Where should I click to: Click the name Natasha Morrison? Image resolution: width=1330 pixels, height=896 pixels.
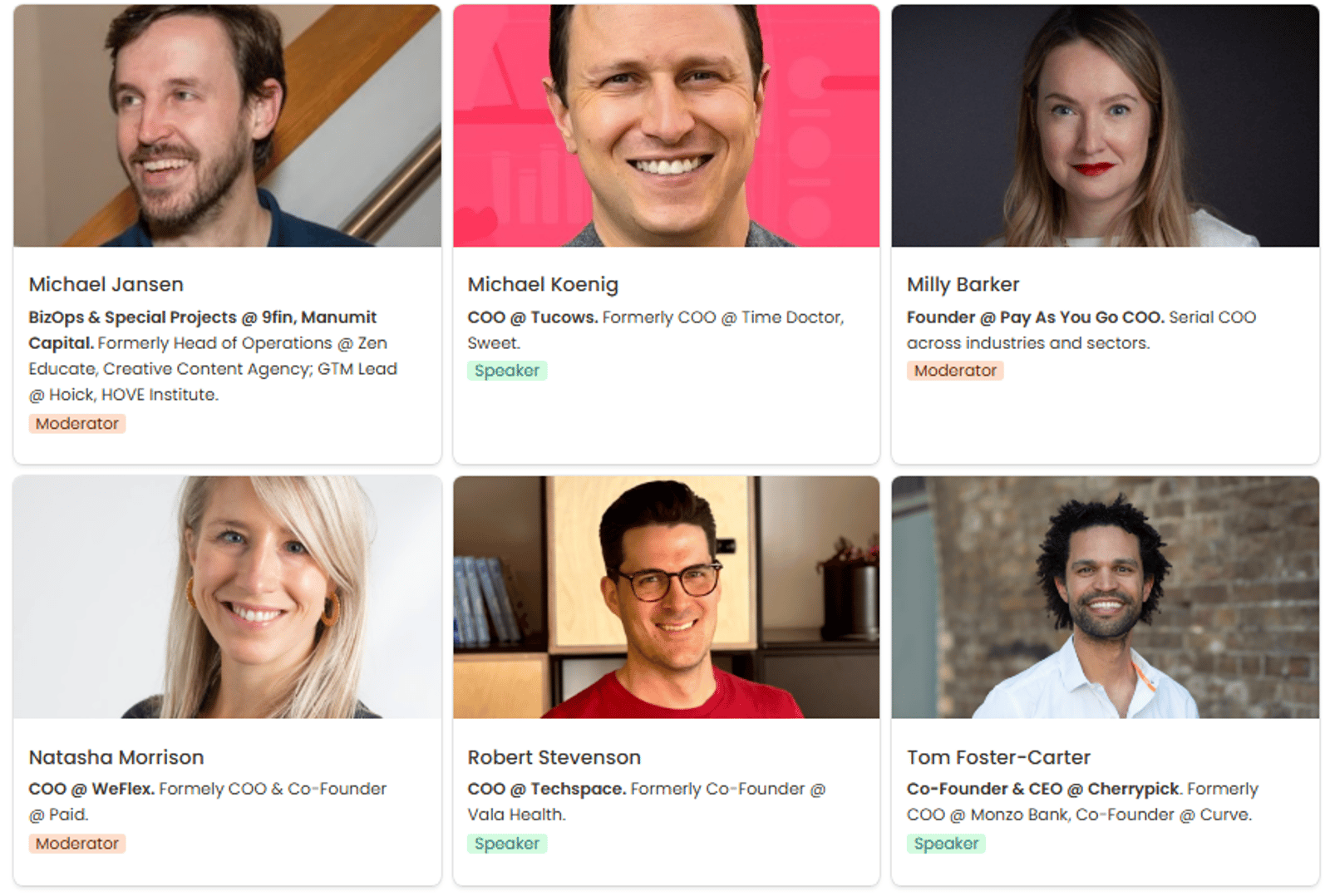[116, 757]
